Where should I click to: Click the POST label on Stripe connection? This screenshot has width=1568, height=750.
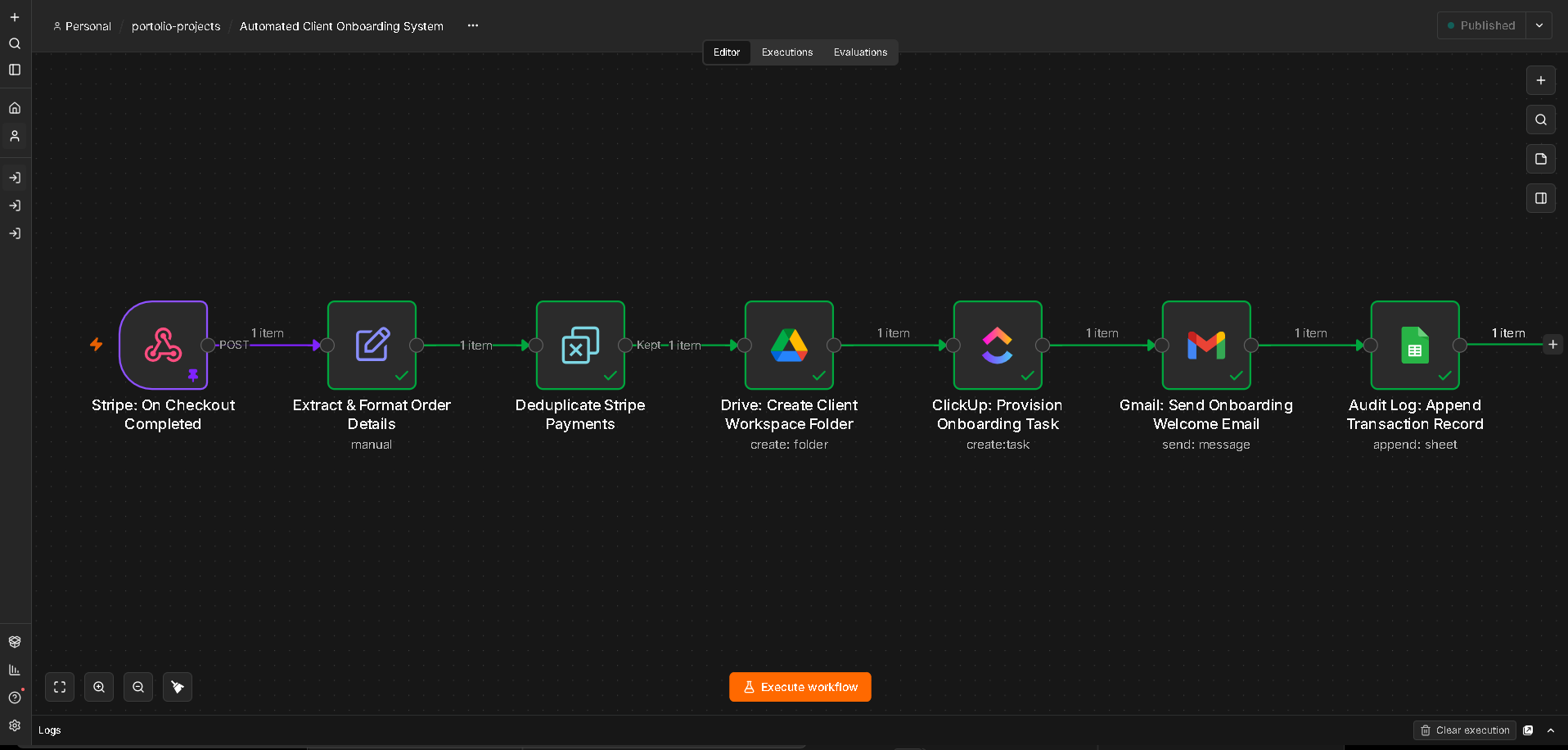233,345
